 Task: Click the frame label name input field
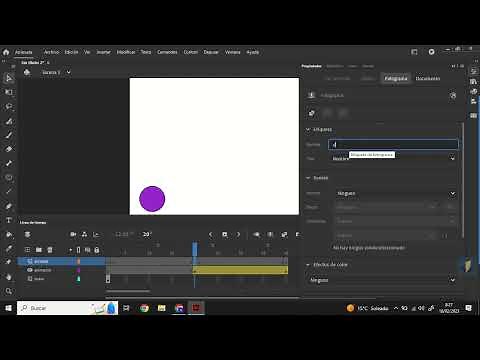click(393, 144)
